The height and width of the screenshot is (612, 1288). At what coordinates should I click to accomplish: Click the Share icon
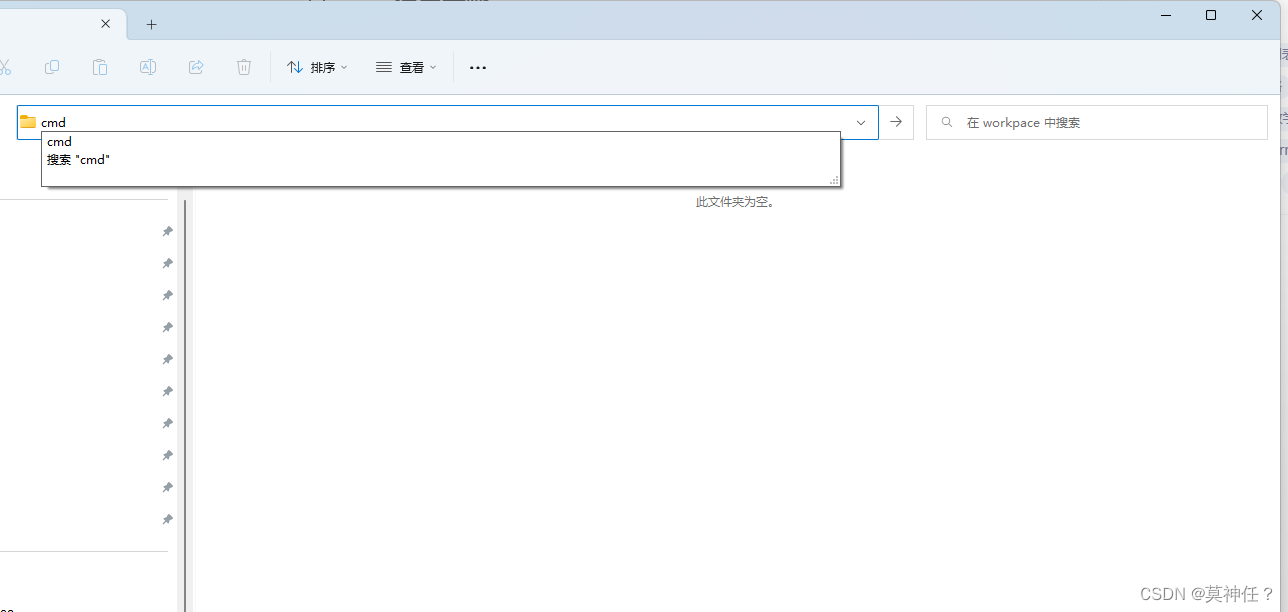point(195,67)
